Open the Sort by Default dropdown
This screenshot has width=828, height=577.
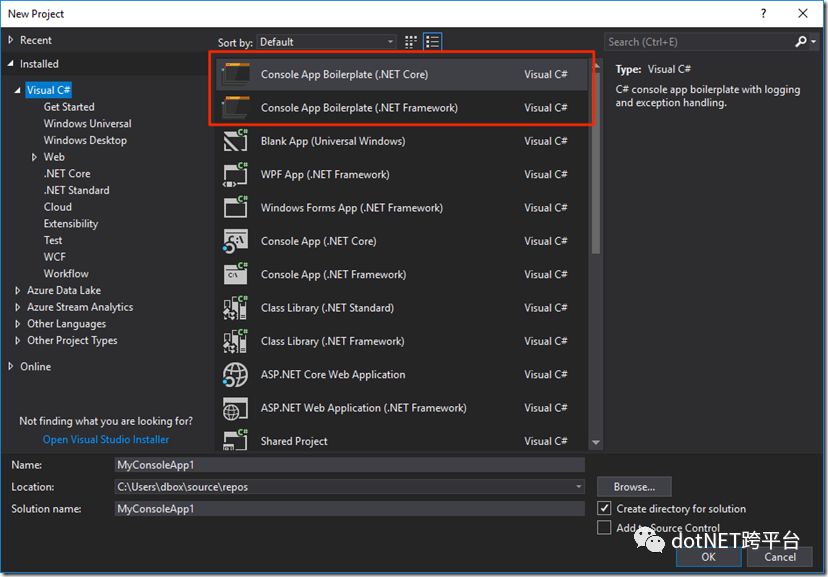coord(326,42)
